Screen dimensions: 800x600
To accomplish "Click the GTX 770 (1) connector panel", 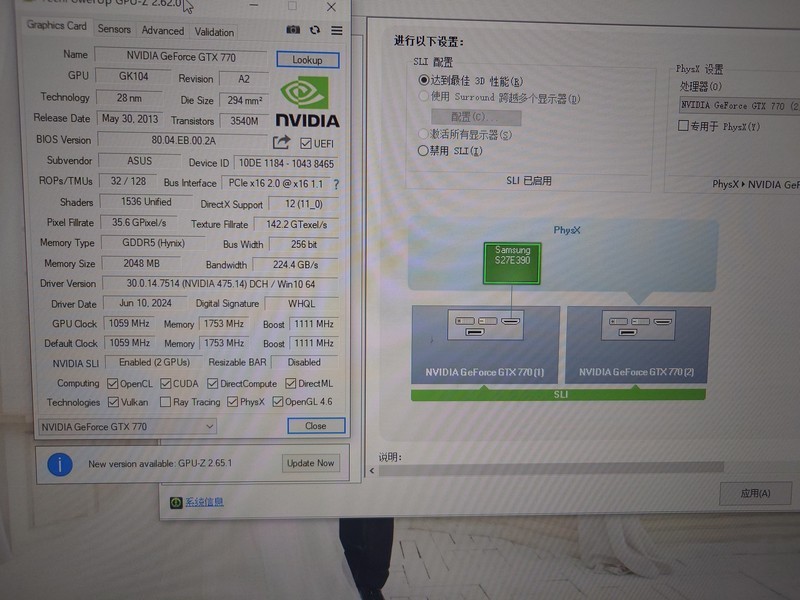I will pos(485,326).
